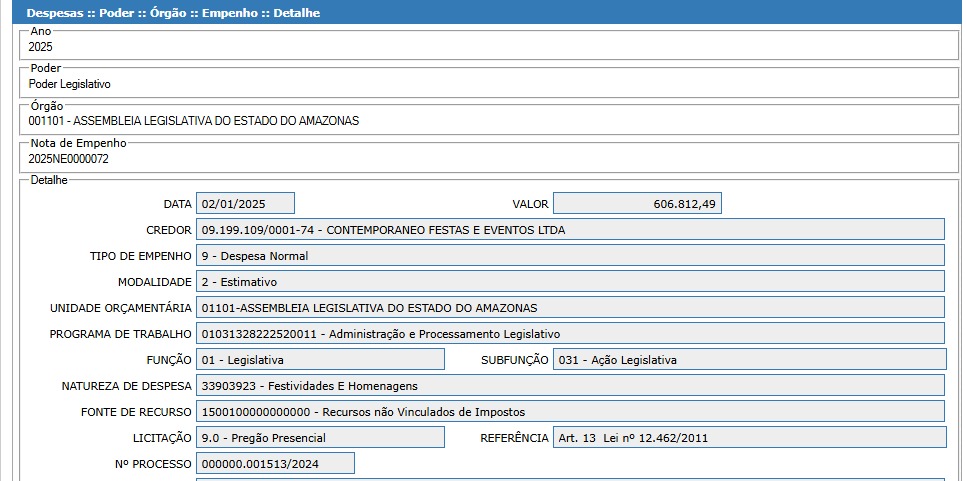Click the FONTE DE RECURSO field
967x481 pixels.
[x=570, y=411]
